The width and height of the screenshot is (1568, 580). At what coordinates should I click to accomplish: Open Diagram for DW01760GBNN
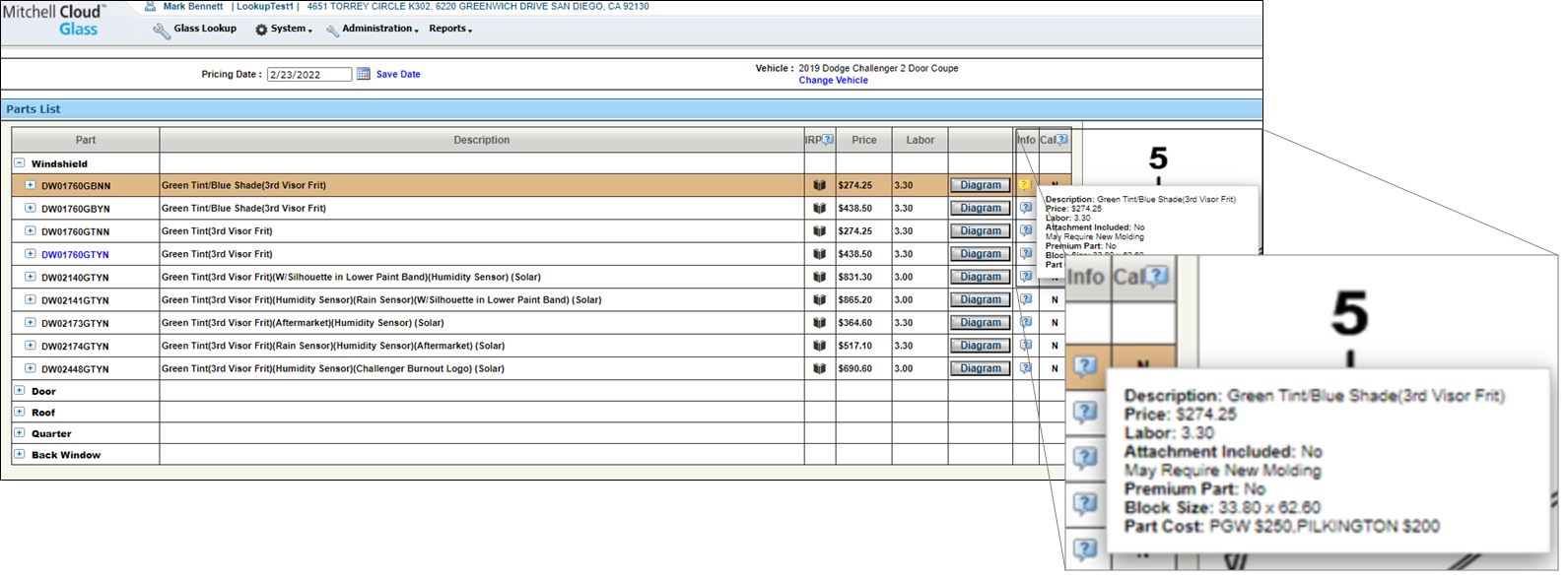point(981,185)
